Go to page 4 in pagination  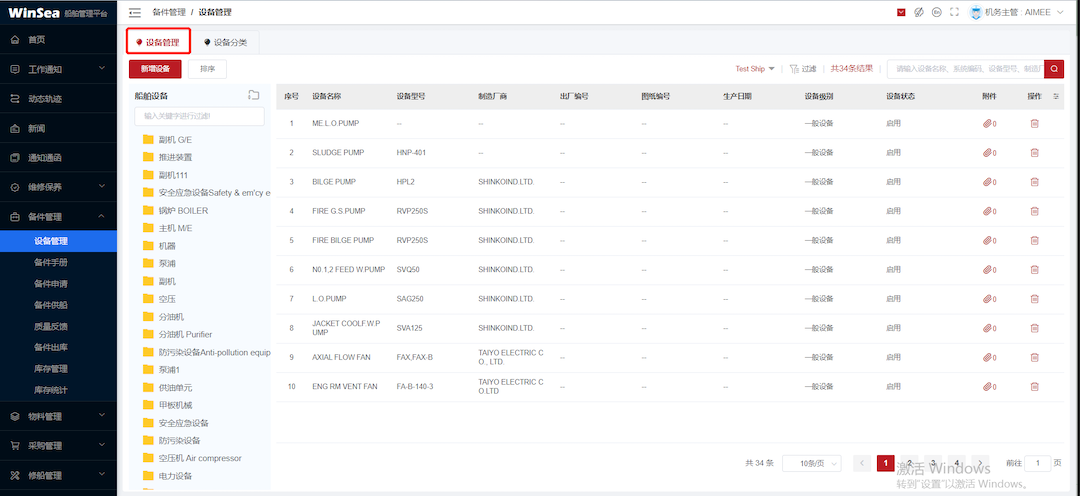pyautogui.click(x=957, y=464)
